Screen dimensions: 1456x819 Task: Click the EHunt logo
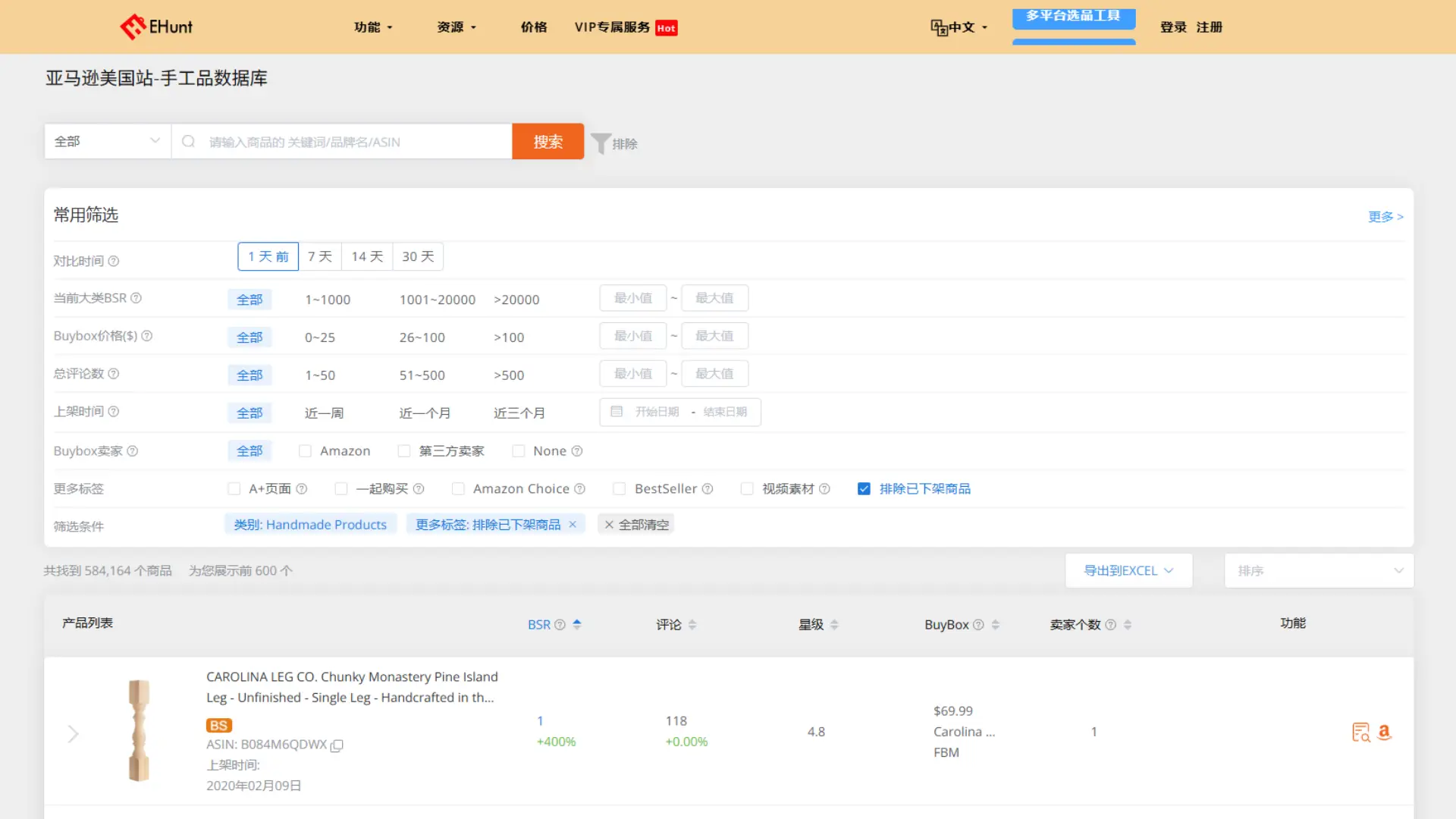155,27
